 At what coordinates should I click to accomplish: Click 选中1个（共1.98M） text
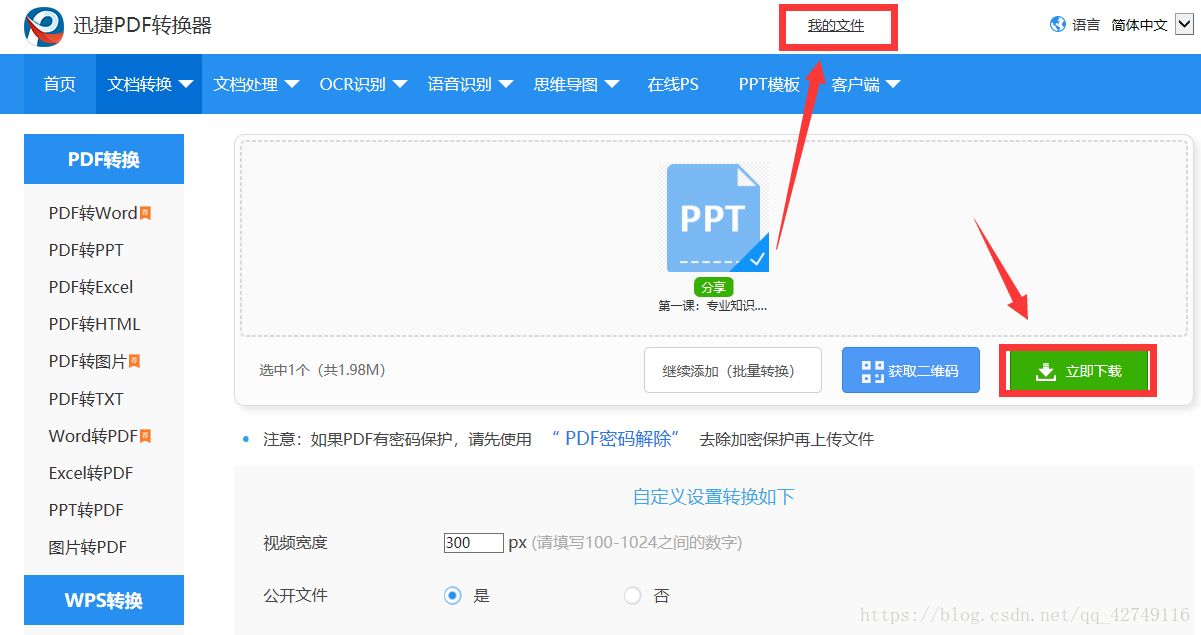(322, 370)
